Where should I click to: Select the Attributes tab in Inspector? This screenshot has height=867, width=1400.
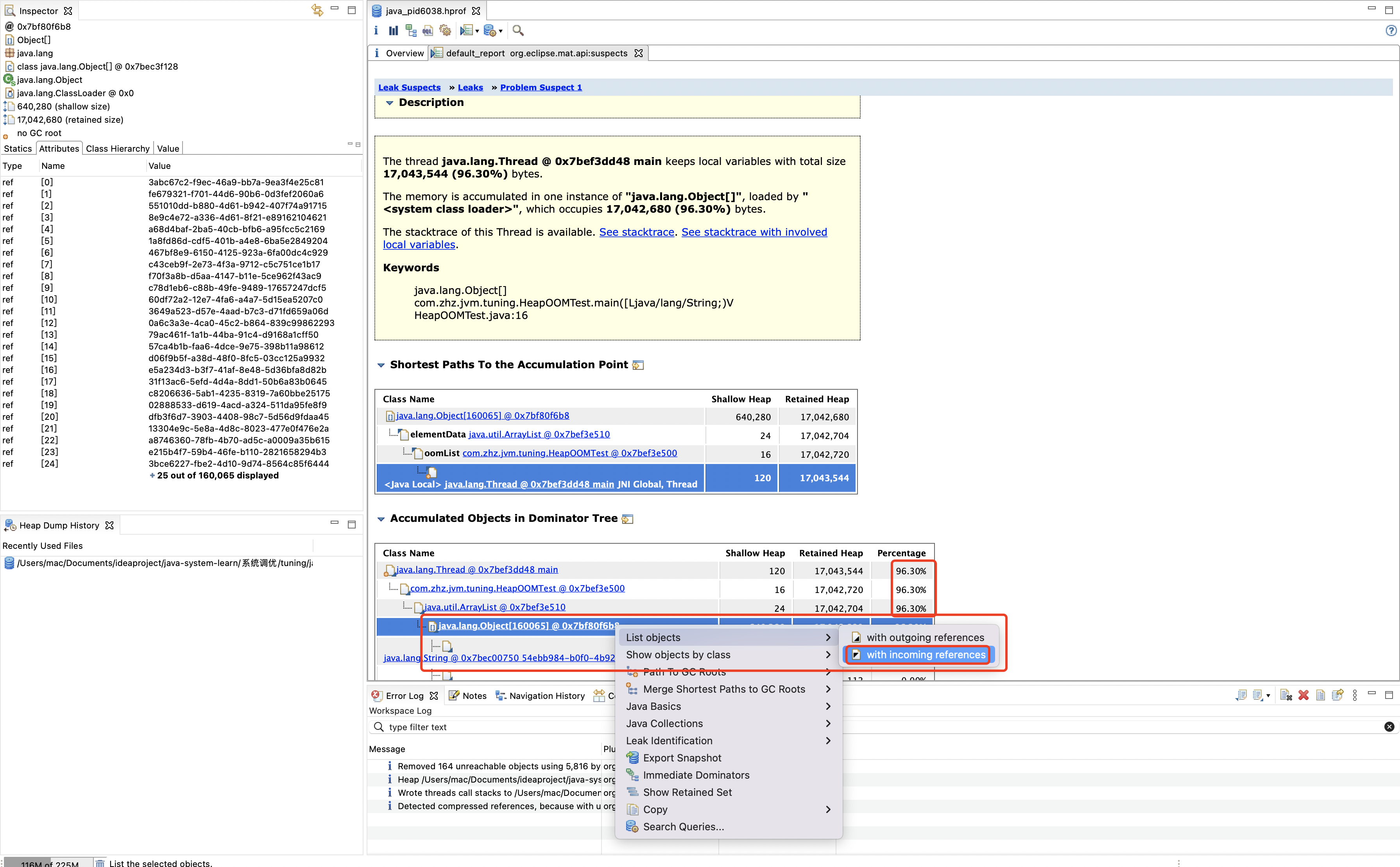tap(59, 149)
